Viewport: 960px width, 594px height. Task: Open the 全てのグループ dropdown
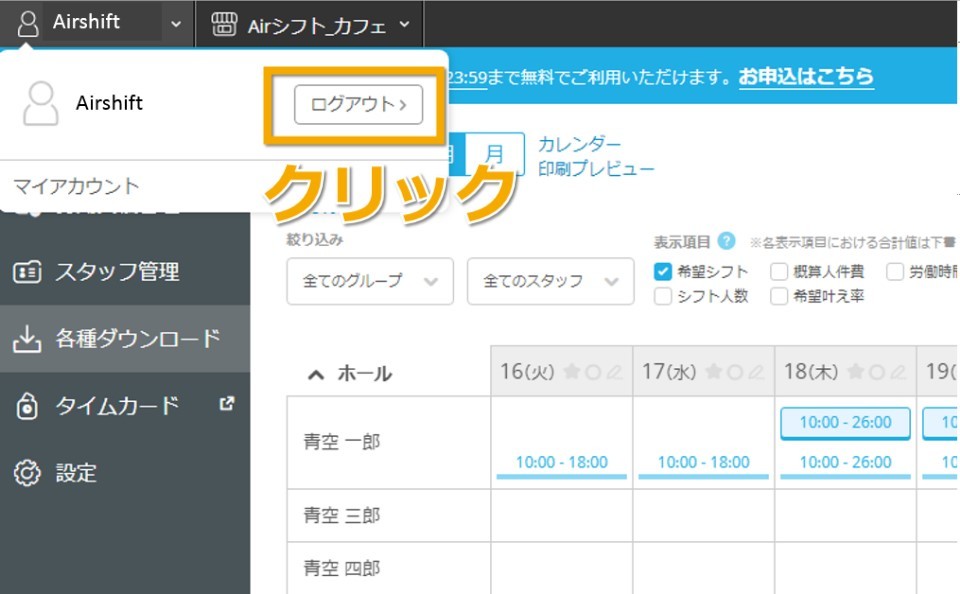(369, 282)
